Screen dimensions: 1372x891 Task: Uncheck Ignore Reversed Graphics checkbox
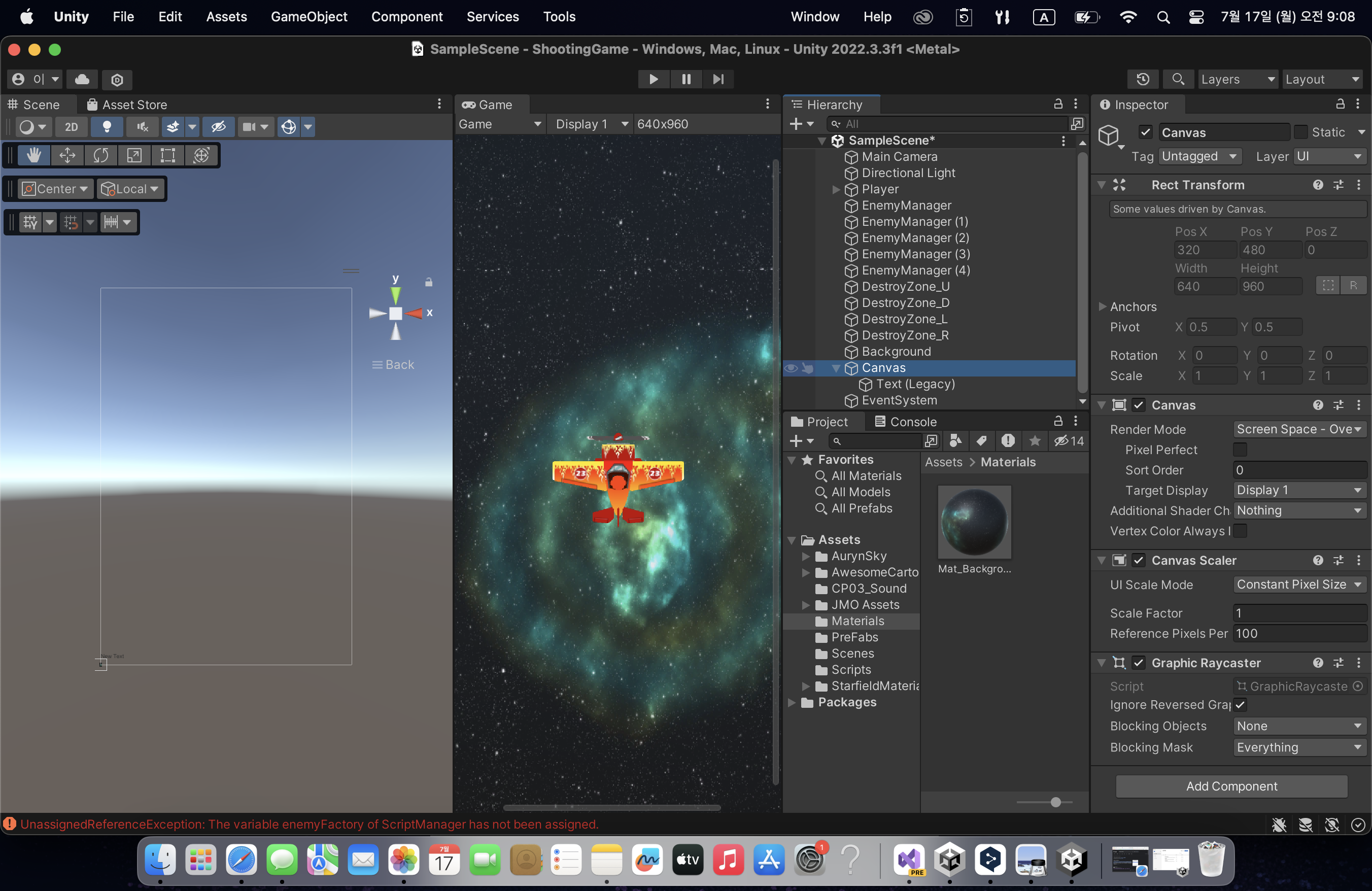(1240, 705)
